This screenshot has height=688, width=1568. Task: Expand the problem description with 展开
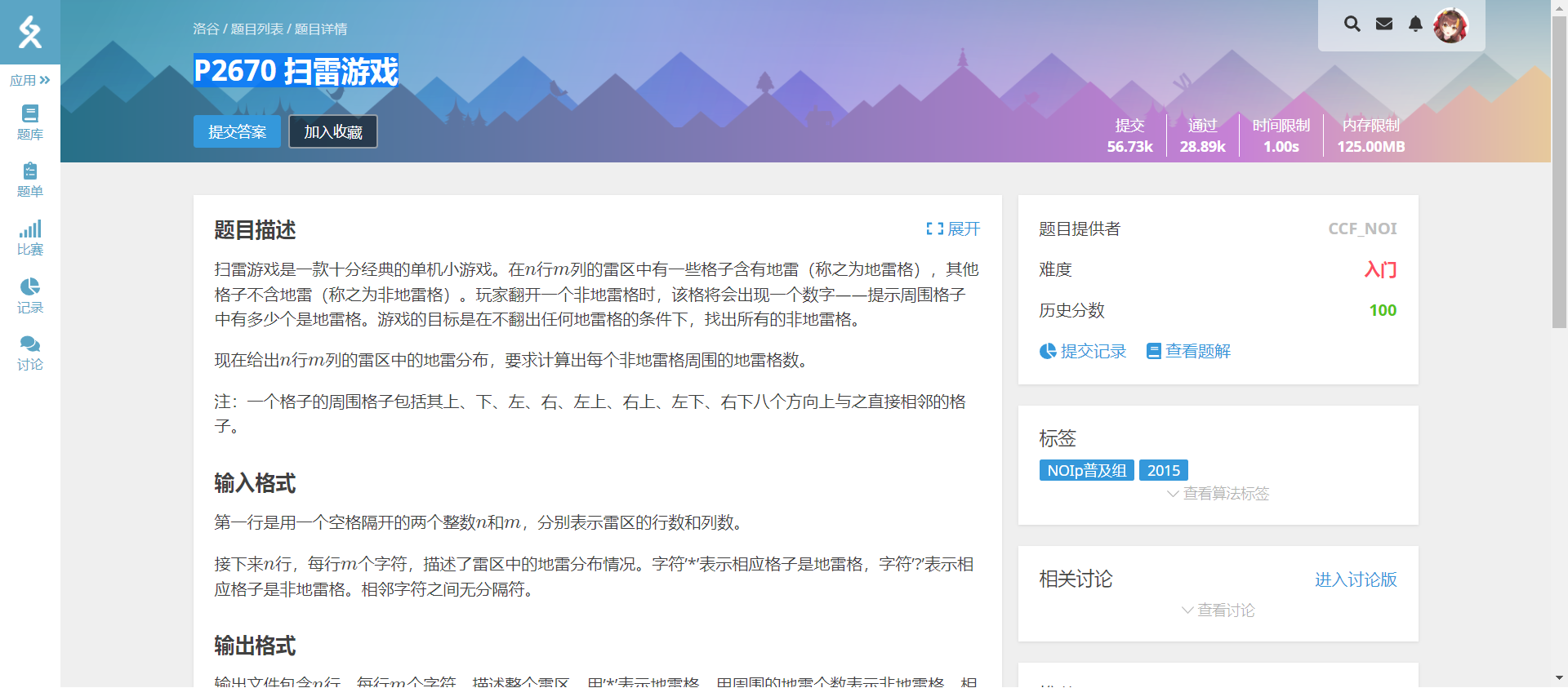953,229
